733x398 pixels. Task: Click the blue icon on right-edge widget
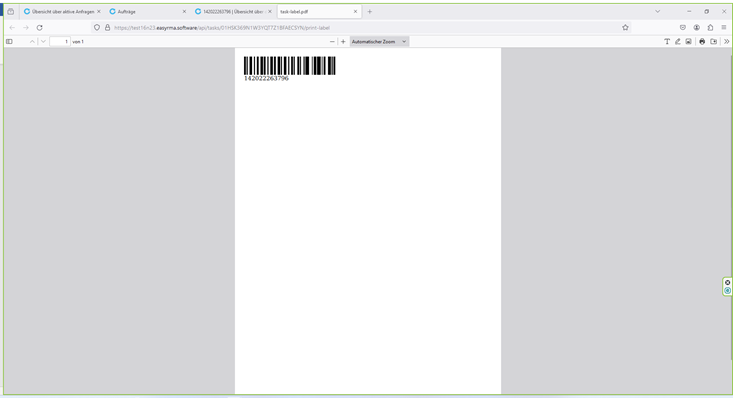(727, 290)
